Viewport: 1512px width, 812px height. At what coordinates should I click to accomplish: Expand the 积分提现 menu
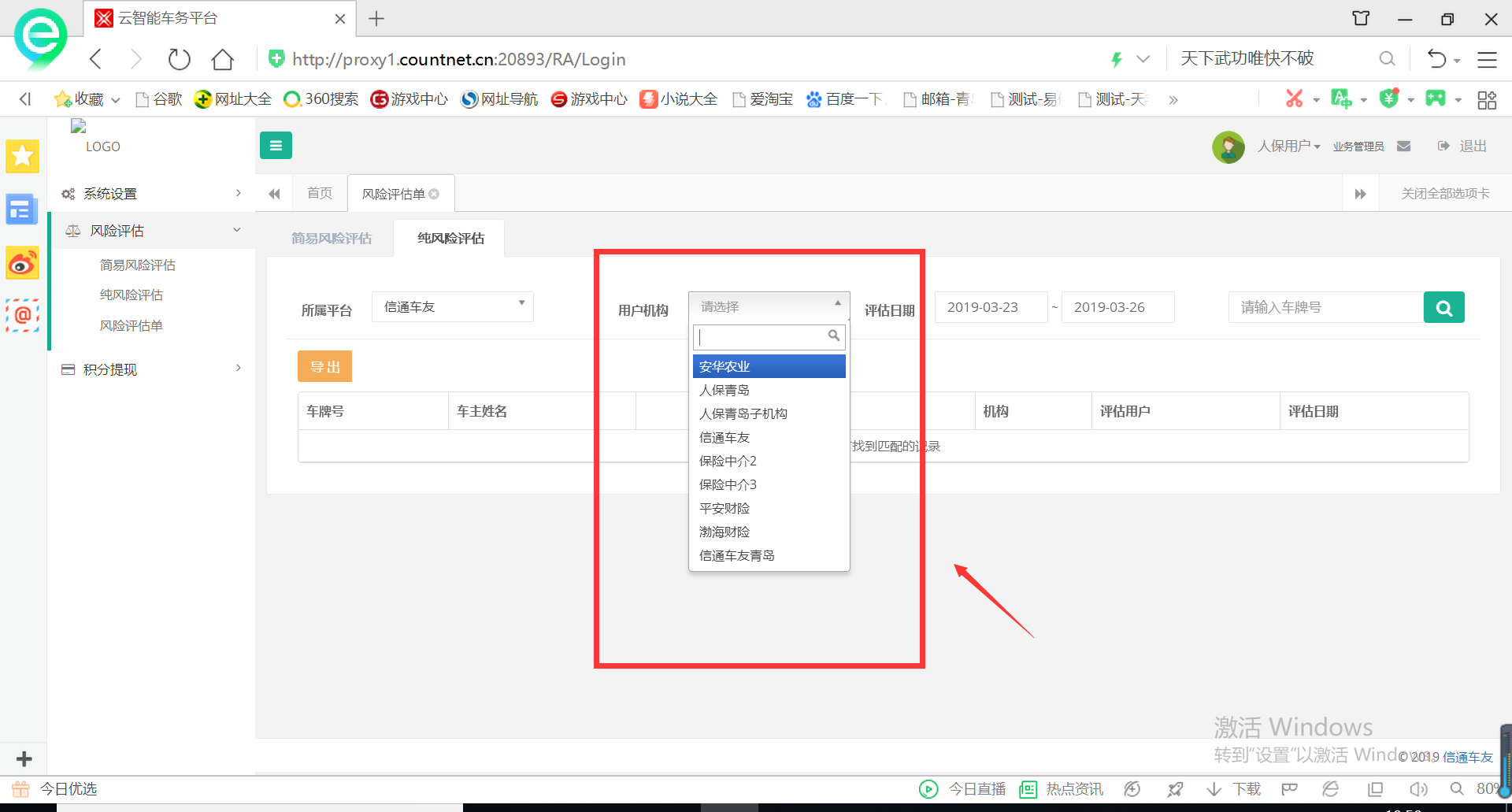pyautogui.click(x=151, y=369)
